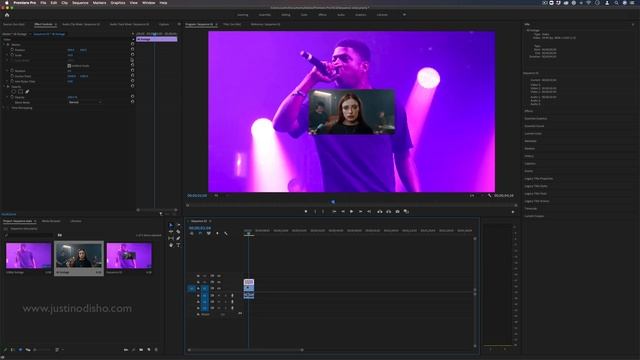
Task: Expand the Time Remapping group
Action: (4, 108)
